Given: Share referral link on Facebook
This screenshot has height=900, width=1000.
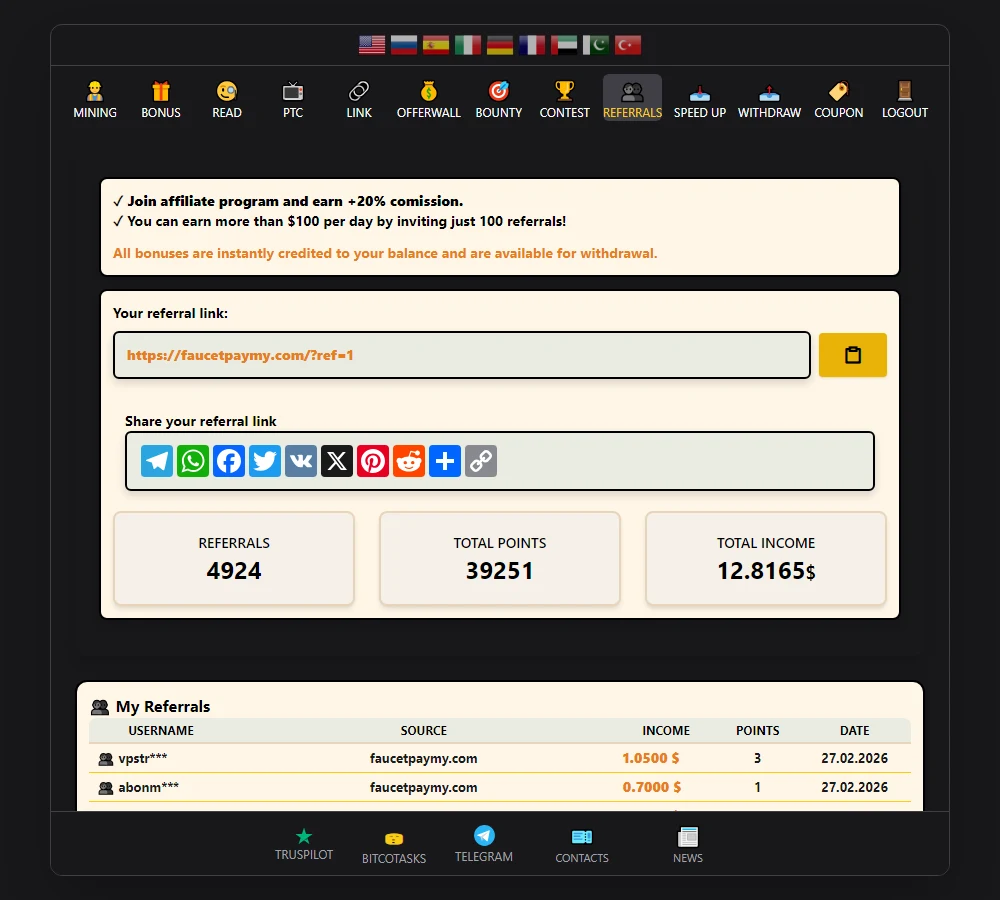Looking at the screenshot, I should 229,461.
